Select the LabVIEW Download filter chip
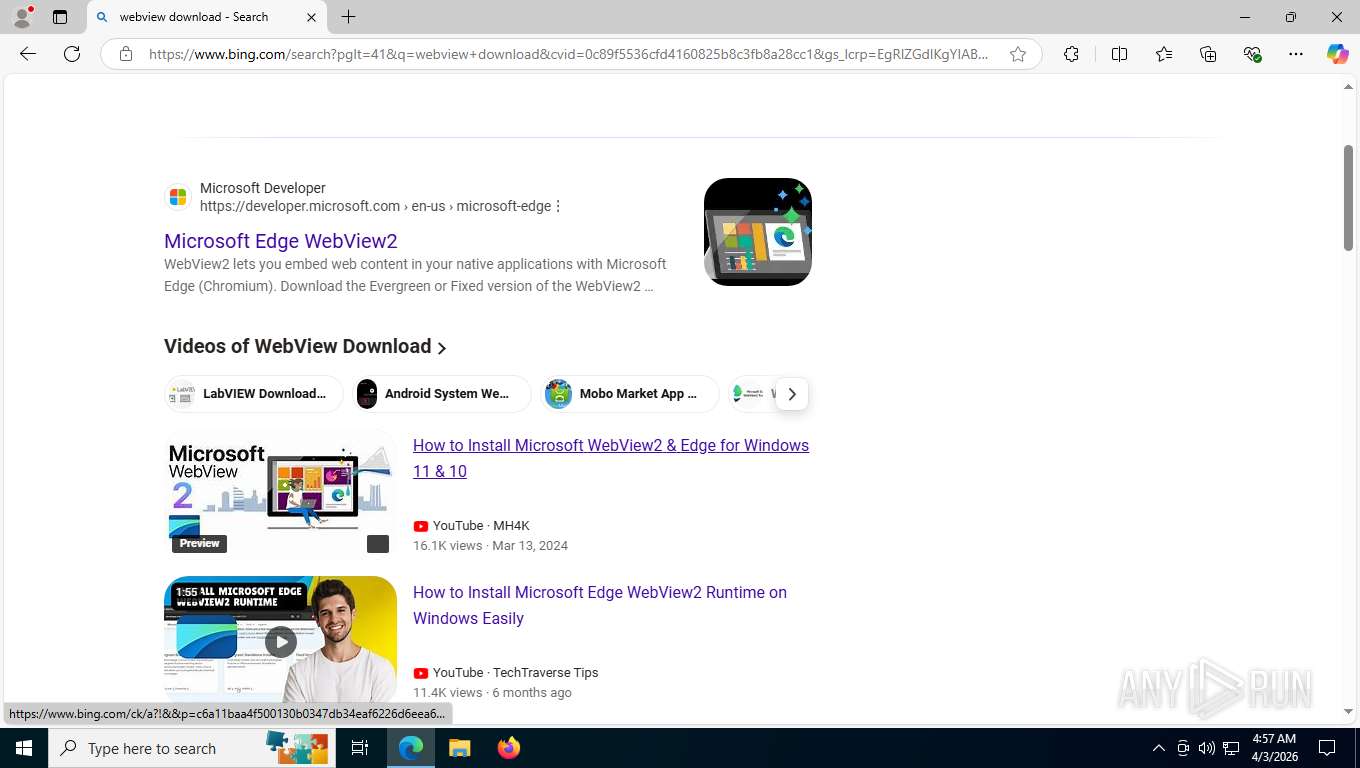 pos(254,394)
